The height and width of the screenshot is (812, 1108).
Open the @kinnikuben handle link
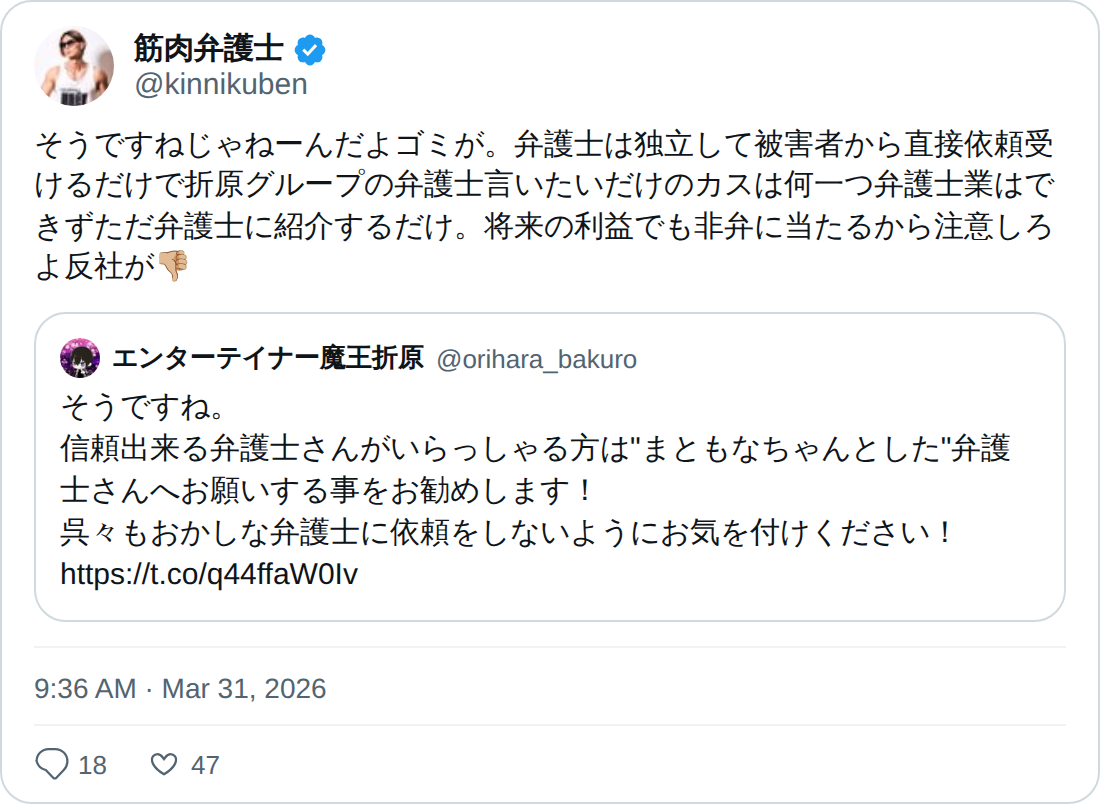pos(220,84)
